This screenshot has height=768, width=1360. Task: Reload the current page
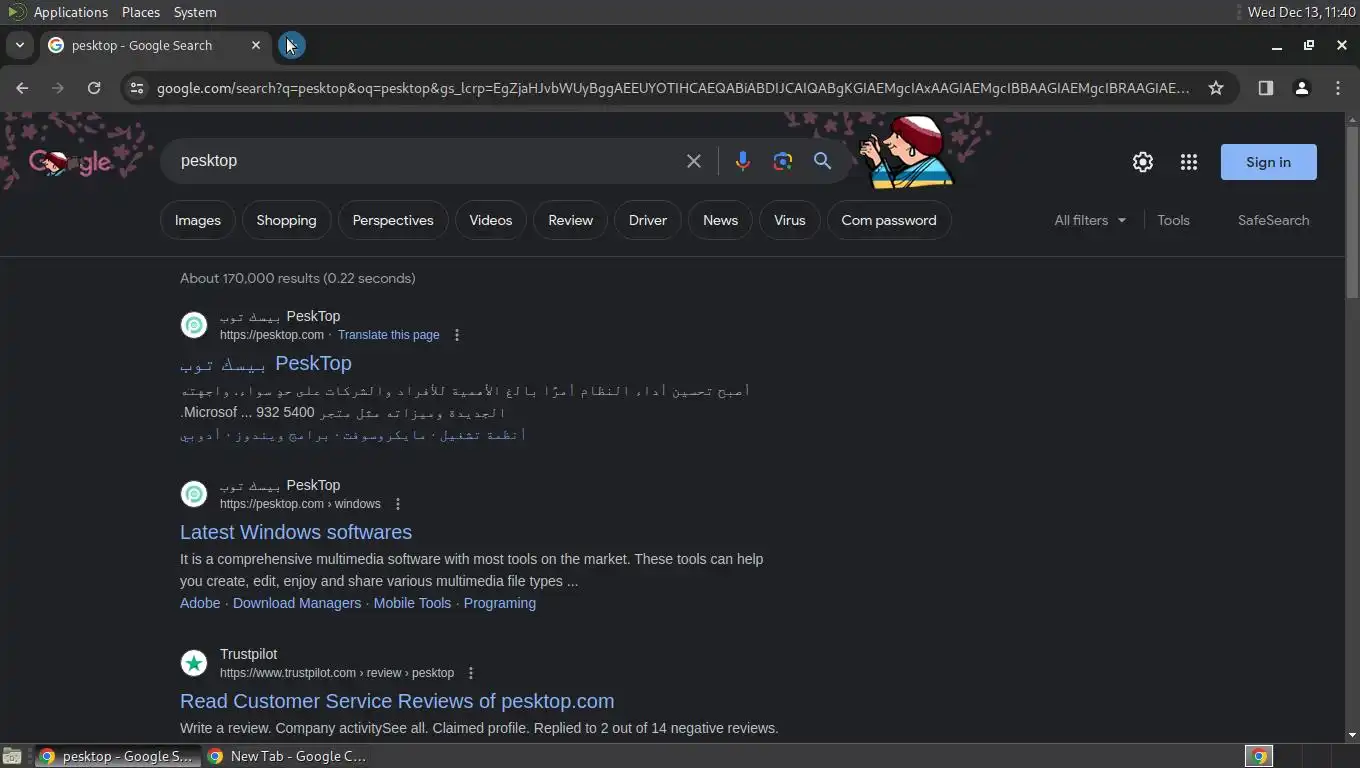point(94,88)
